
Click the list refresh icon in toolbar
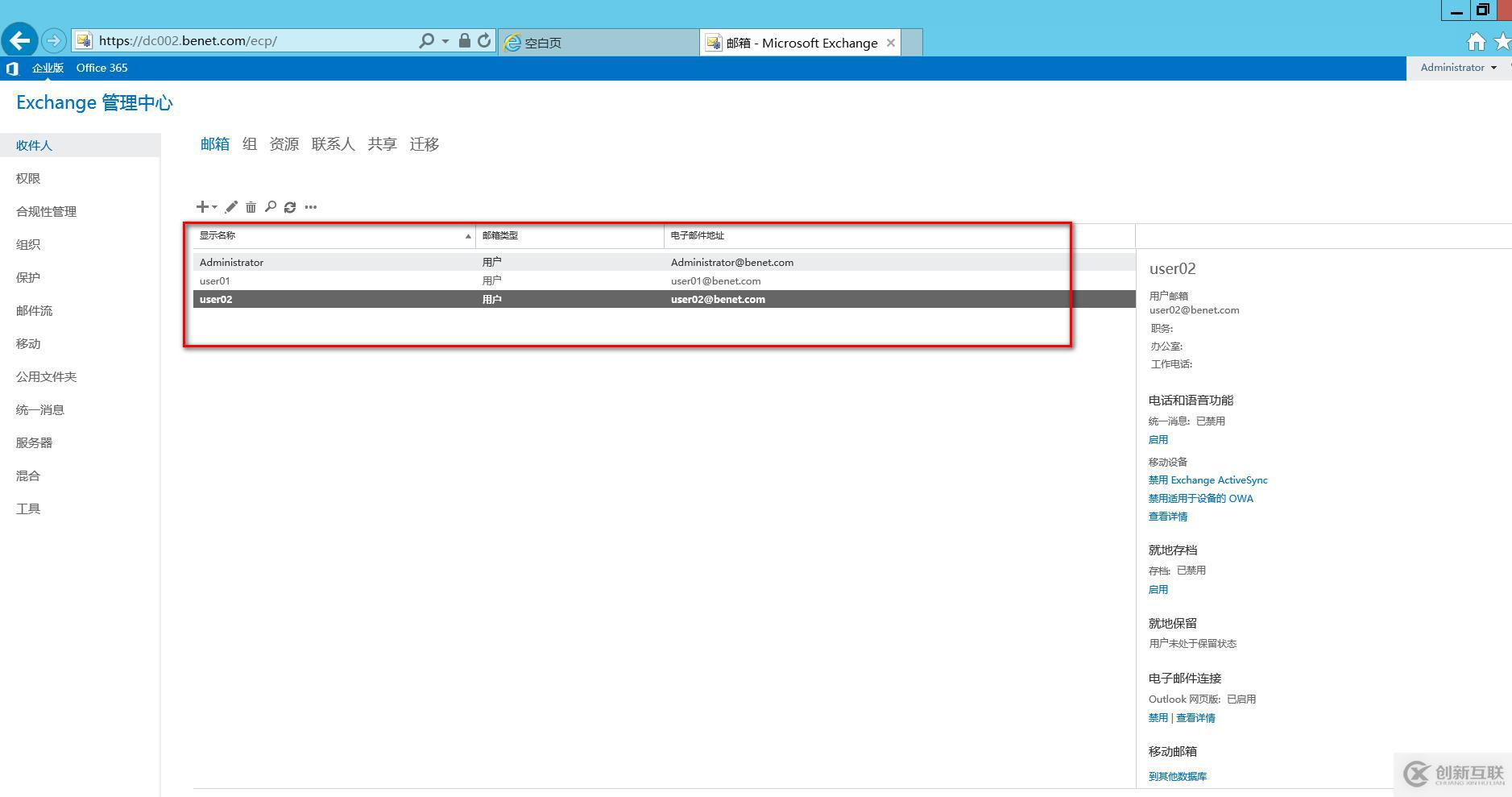pos(290,207)
